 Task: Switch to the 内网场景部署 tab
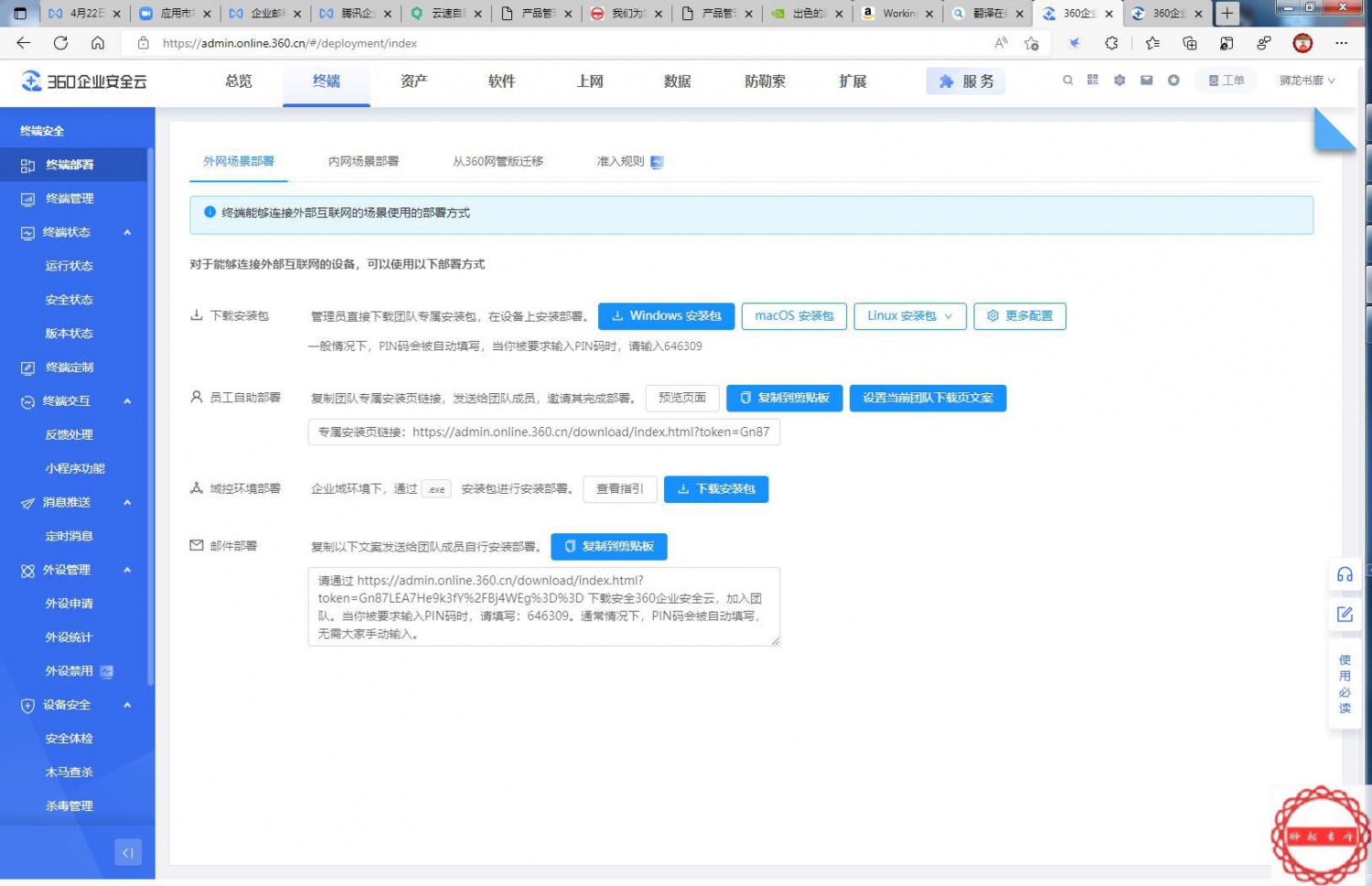pyautogui.click(x=363, y=161)
